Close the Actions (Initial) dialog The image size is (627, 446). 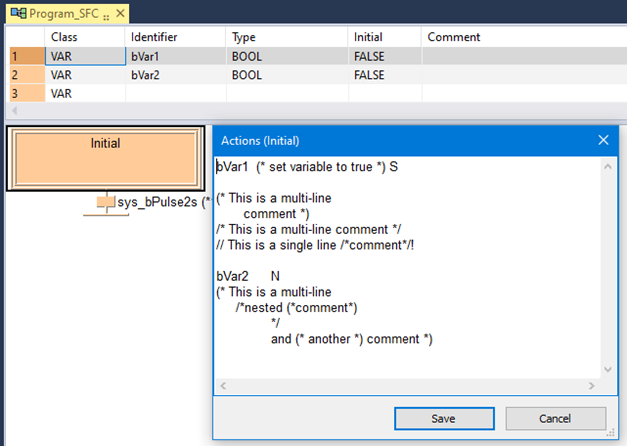click(x=603, y=141)
